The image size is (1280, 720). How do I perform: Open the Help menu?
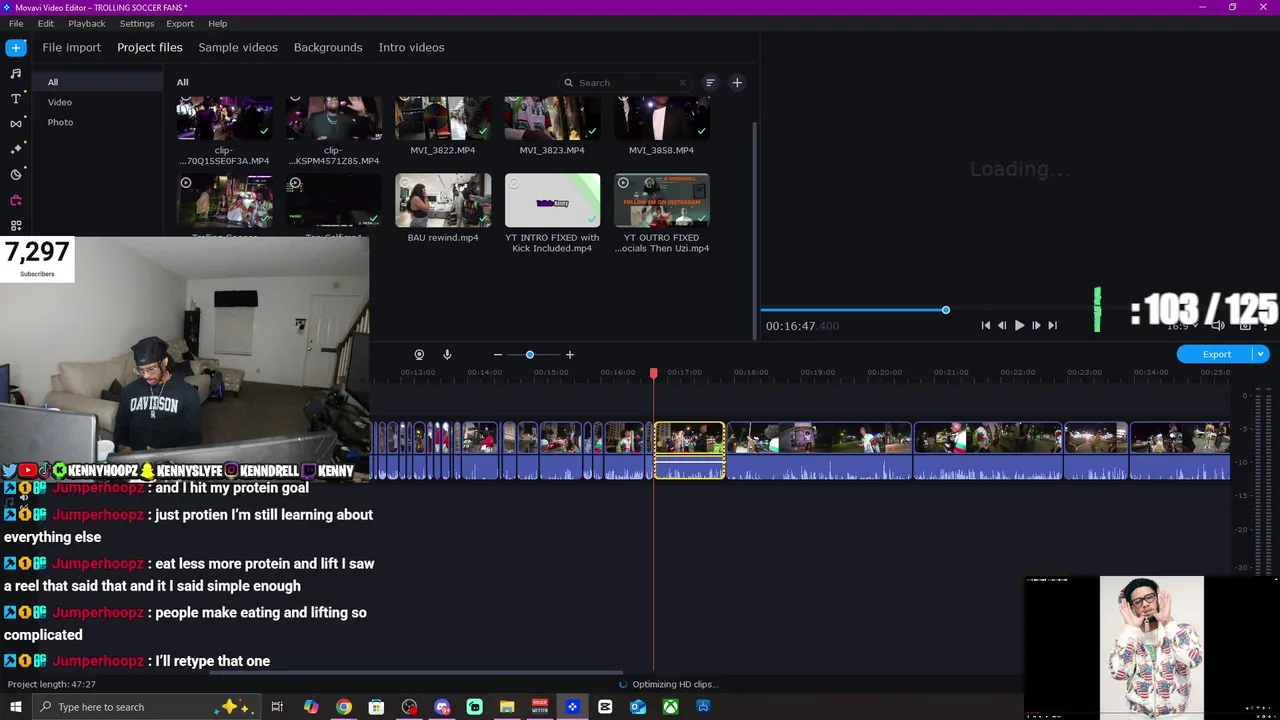coord(218,23)
